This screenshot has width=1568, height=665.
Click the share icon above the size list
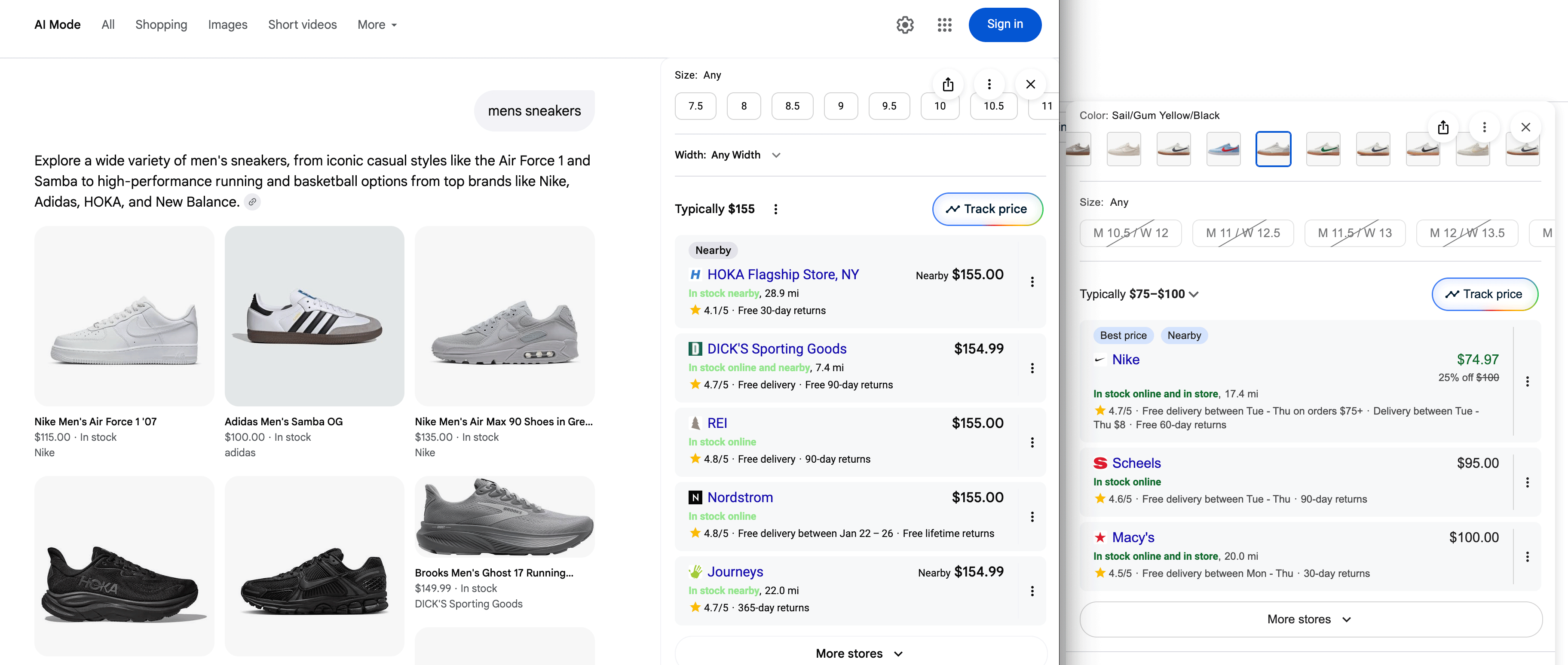coord(948,84)
